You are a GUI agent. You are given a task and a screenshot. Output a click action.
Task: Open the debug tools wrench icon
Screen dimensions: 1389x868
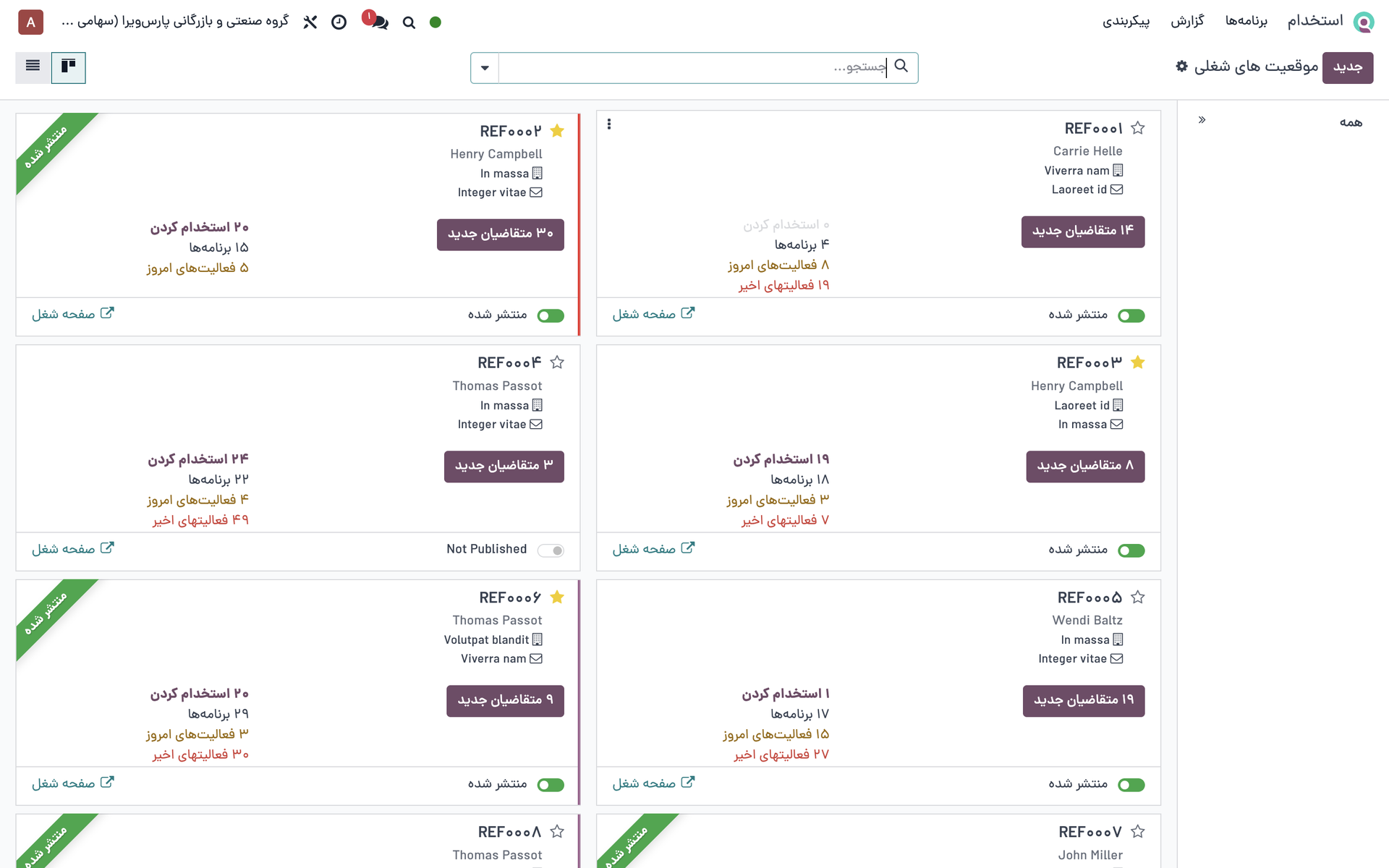pos(310,22)
